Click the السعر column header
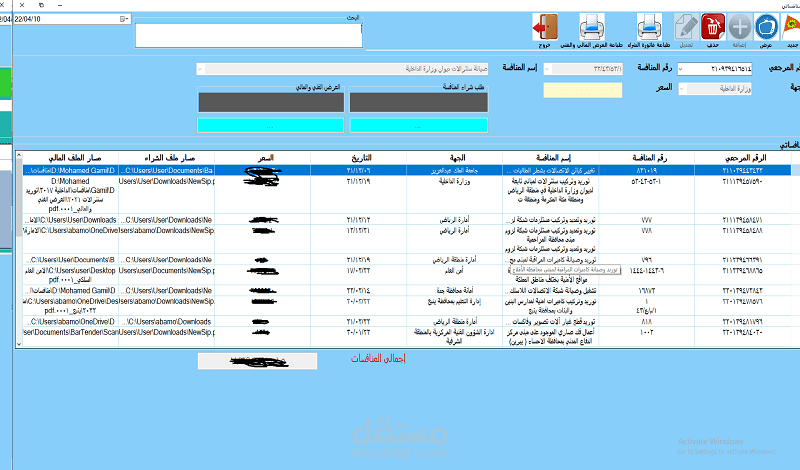The image size is (800, 470). coord(262,158)
